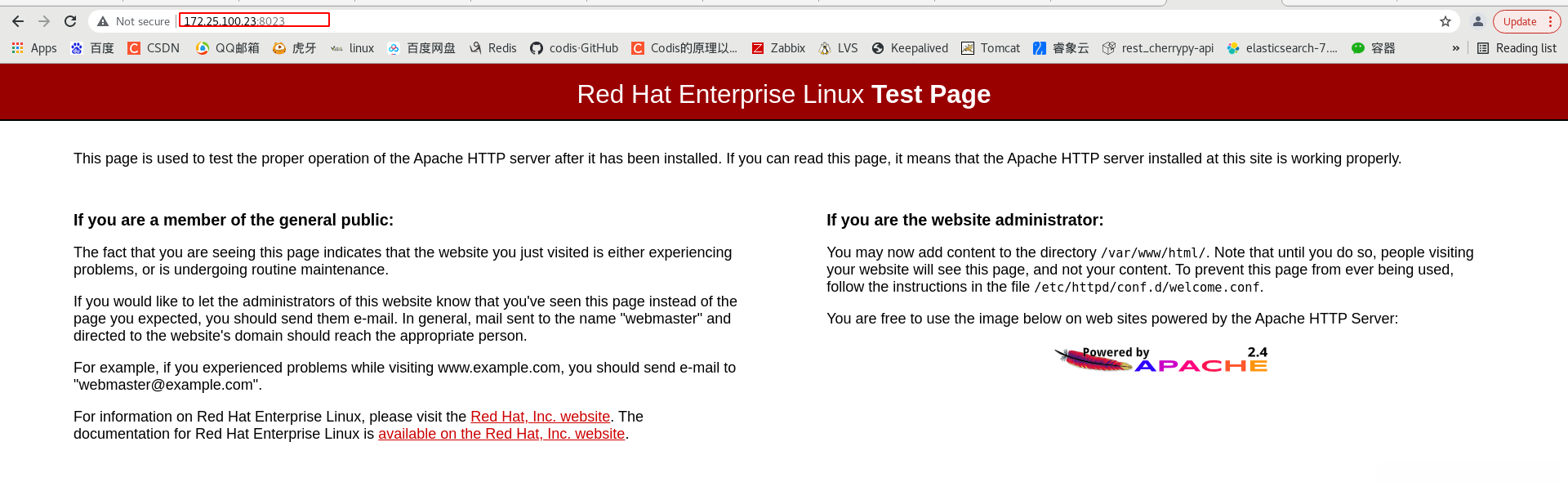Bookmark this page with the star icon

coord(1445,21)
